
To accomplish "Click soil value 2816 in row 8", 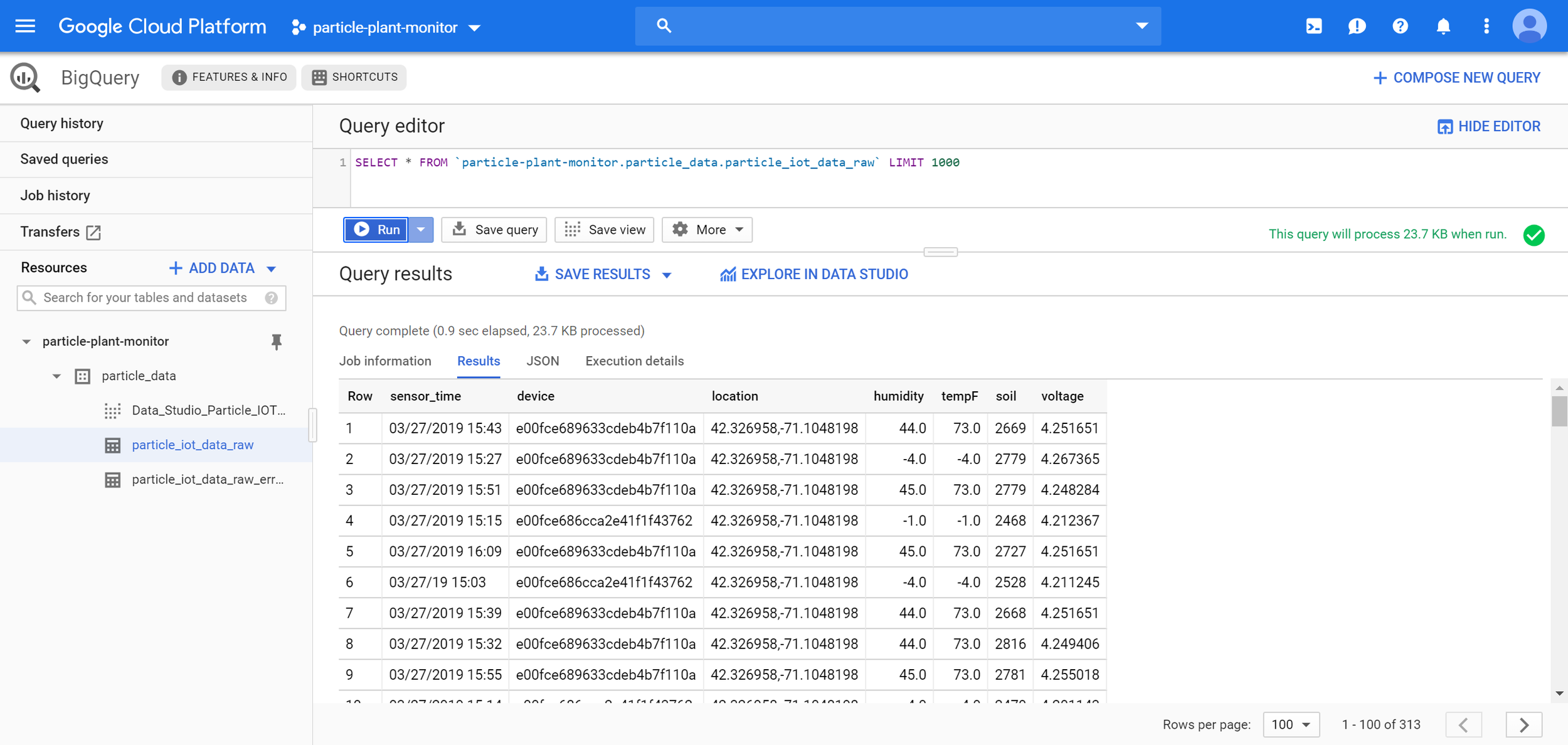I will coord(1010,644).
